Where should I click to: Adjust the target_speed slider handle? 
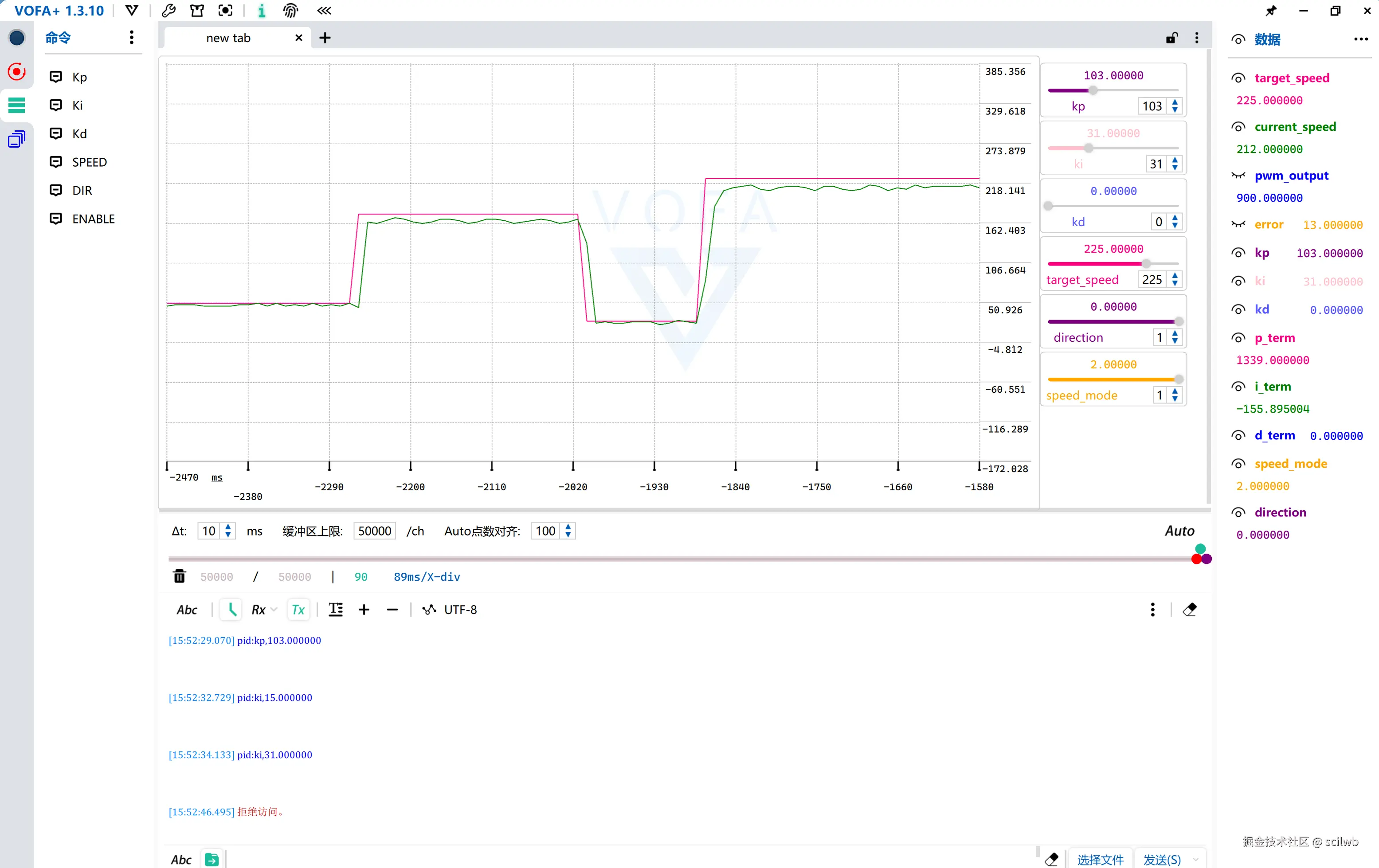coord(1146,264)
